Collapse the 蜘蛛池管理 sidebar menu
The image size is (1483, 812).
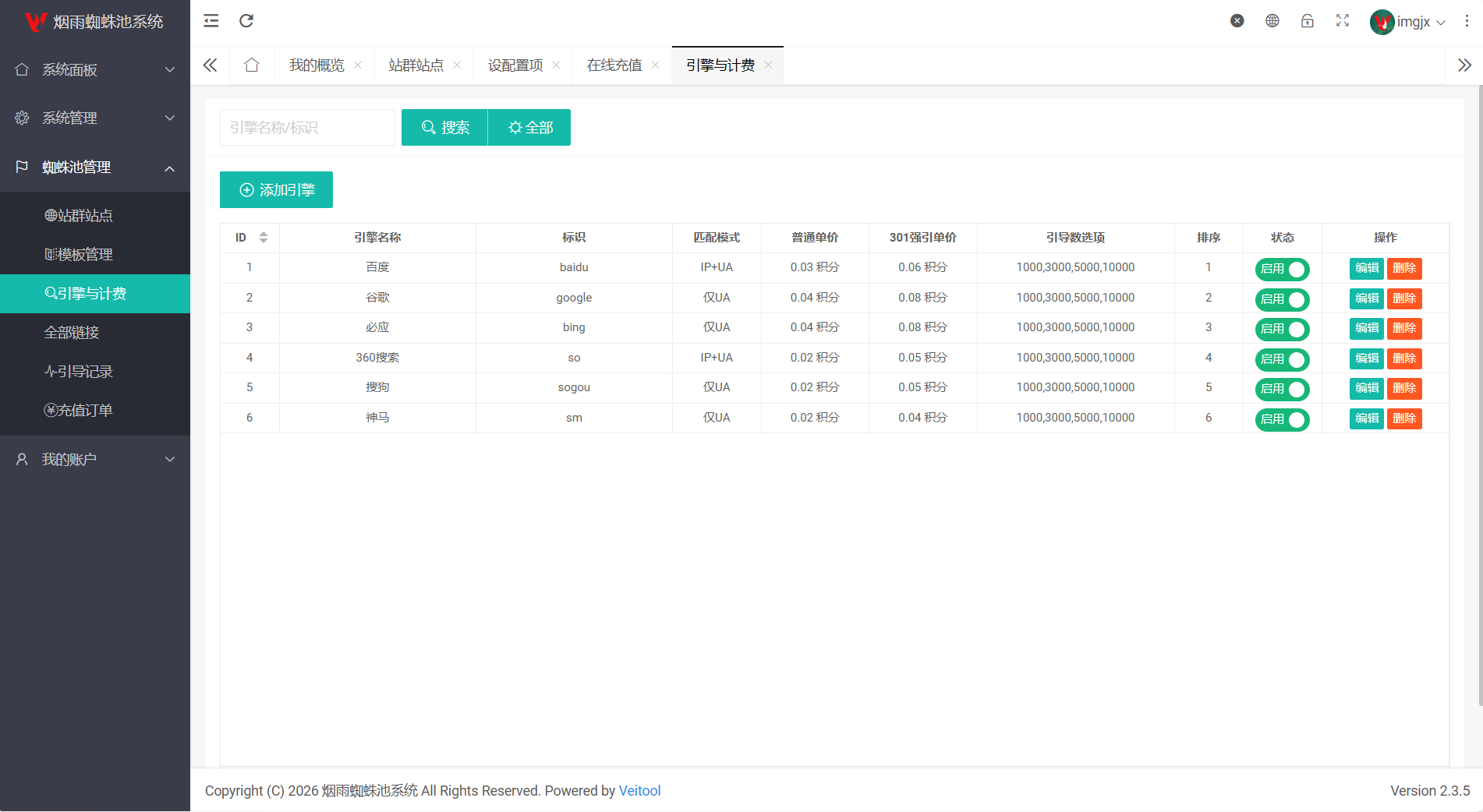click(95, 167)
